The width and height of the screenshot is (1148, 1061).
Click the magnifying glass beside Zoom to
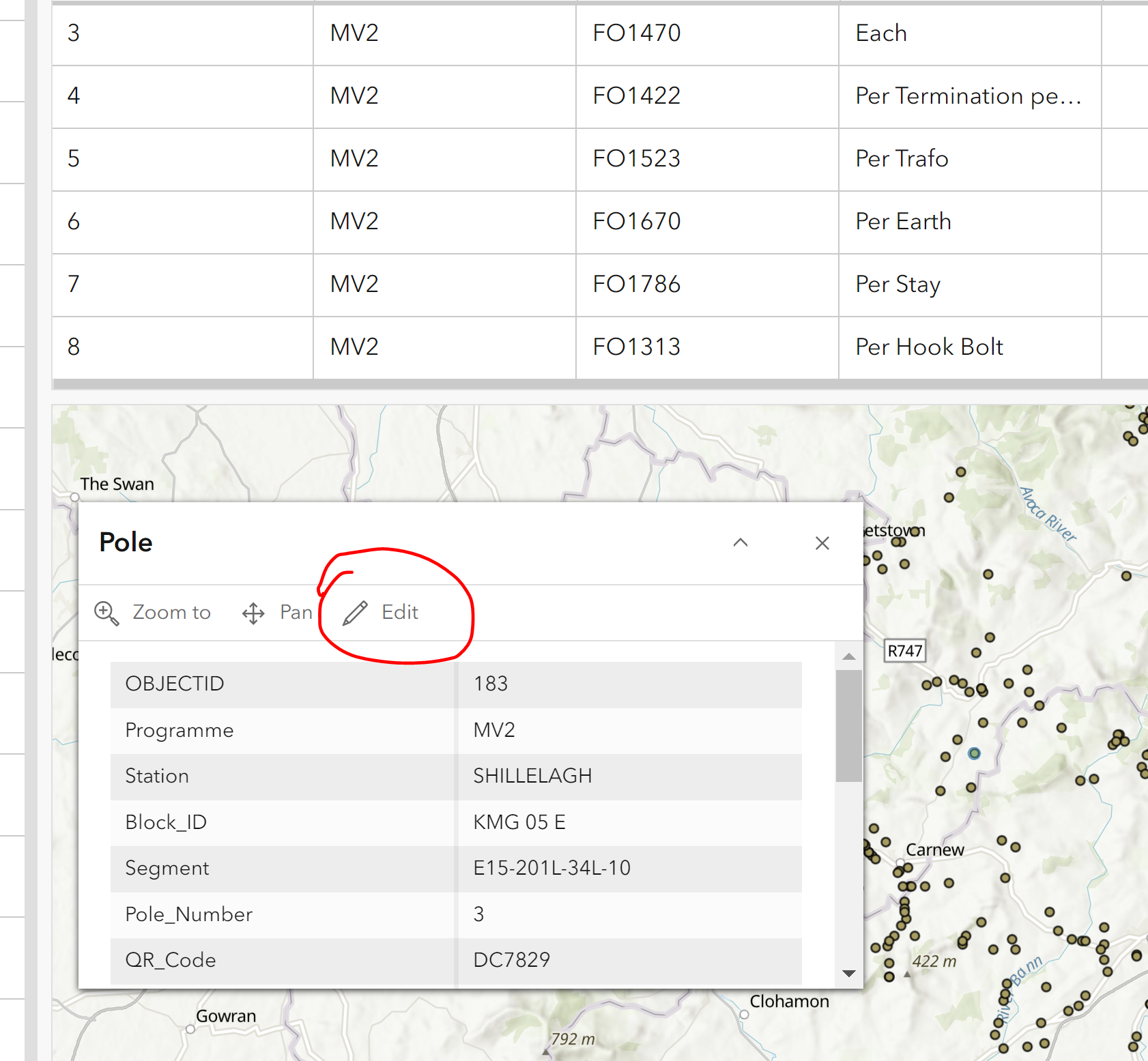coord(105,612)
